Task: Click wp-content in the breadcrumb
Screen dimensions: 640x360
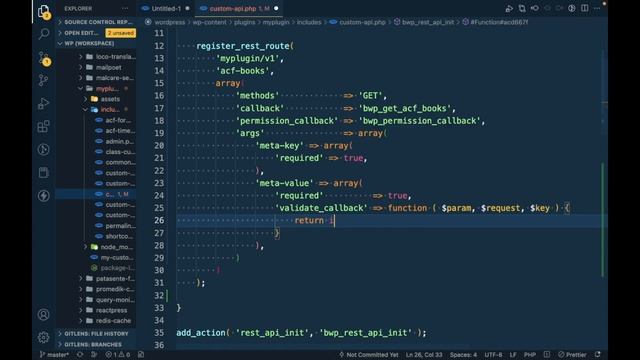Action: [x=209, y=22]
